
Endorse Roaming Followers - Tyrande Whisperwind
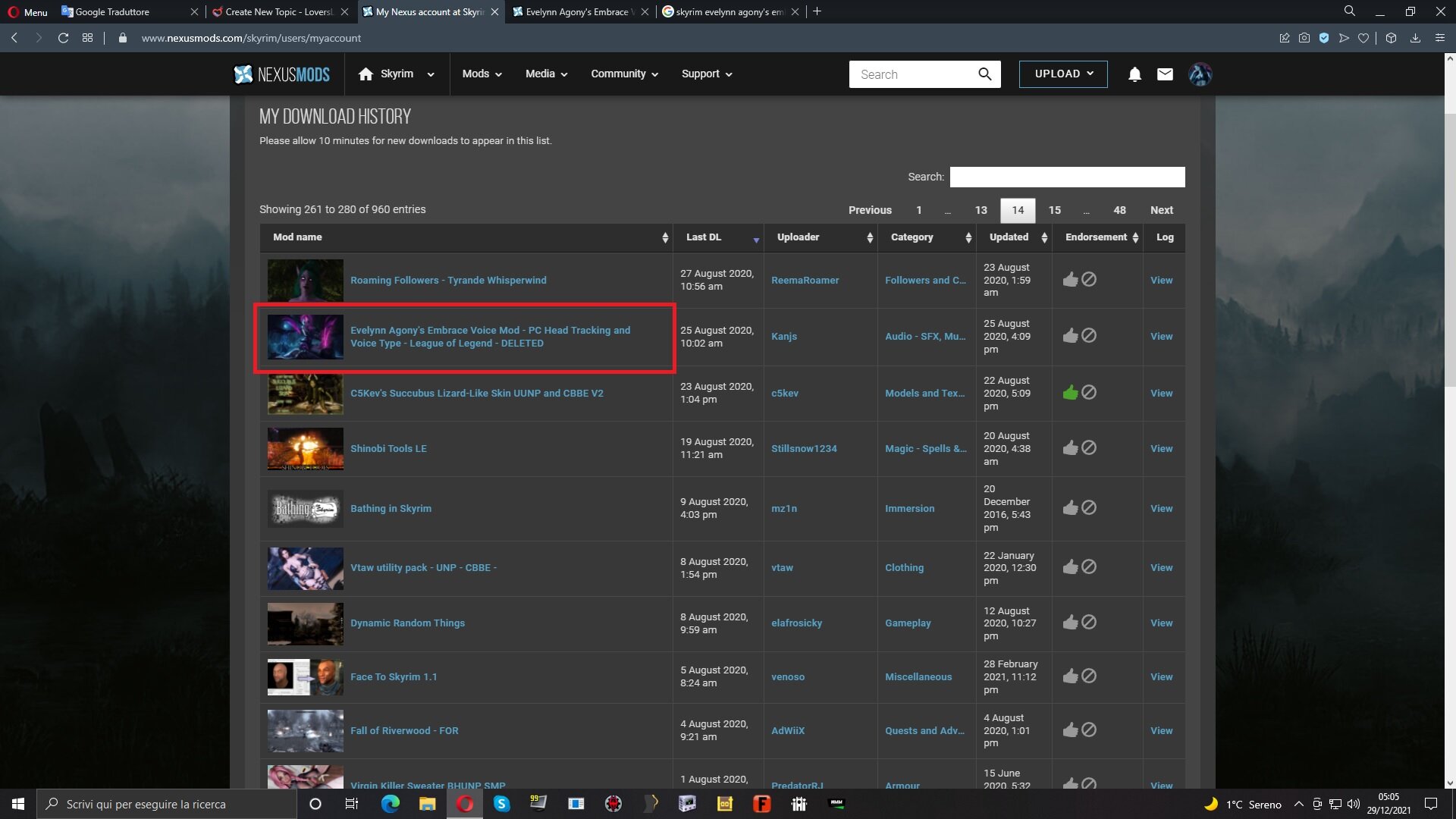tap(1070, 280)
